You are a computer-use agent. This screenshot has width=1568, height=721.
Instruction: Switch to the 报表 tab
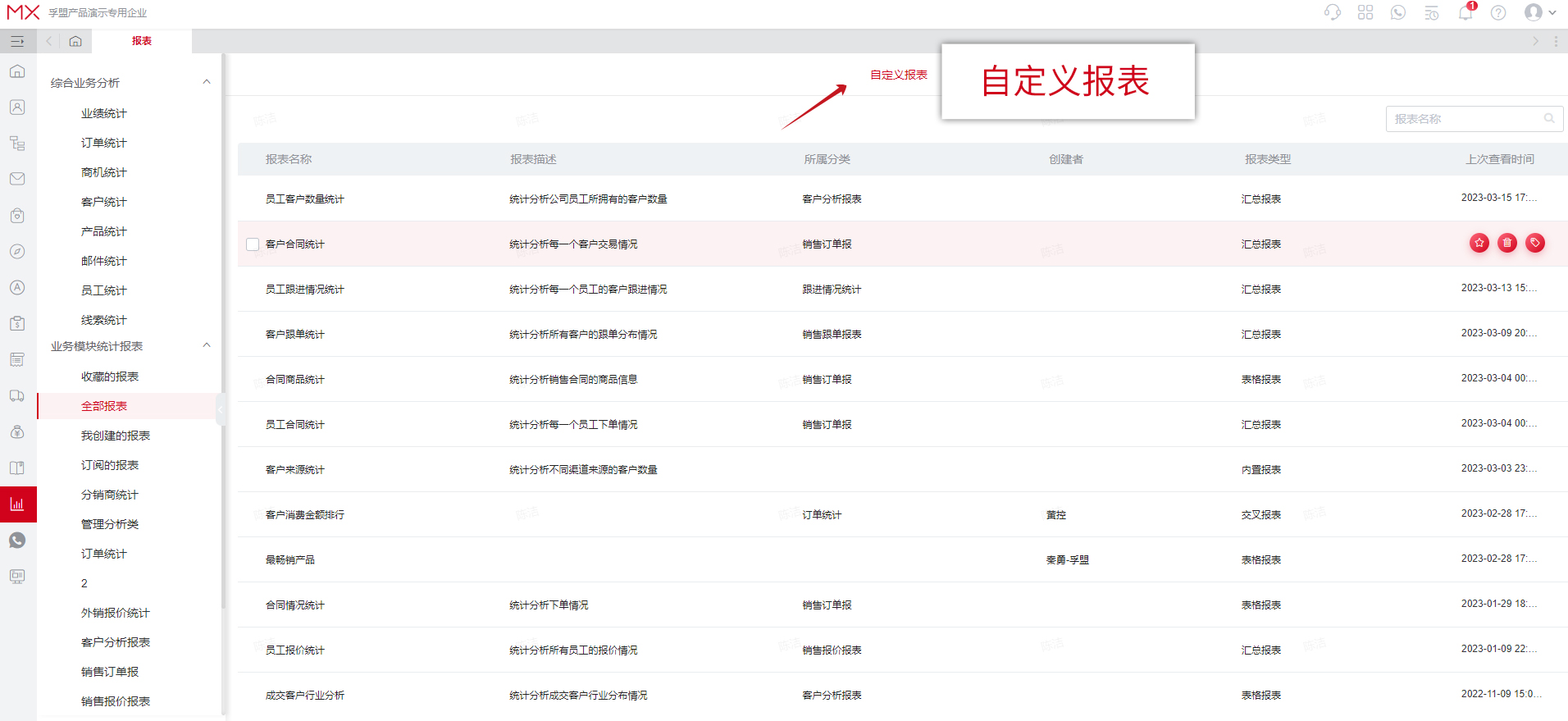click(x=142, y=41)
